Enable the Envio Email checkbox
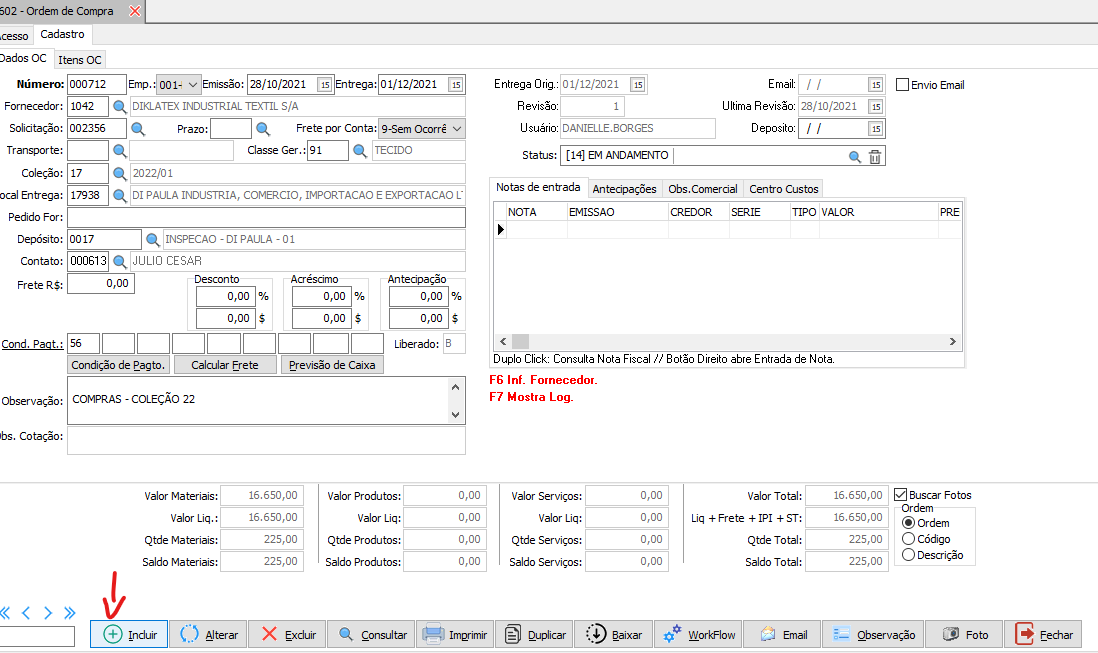 click(902, 85)
